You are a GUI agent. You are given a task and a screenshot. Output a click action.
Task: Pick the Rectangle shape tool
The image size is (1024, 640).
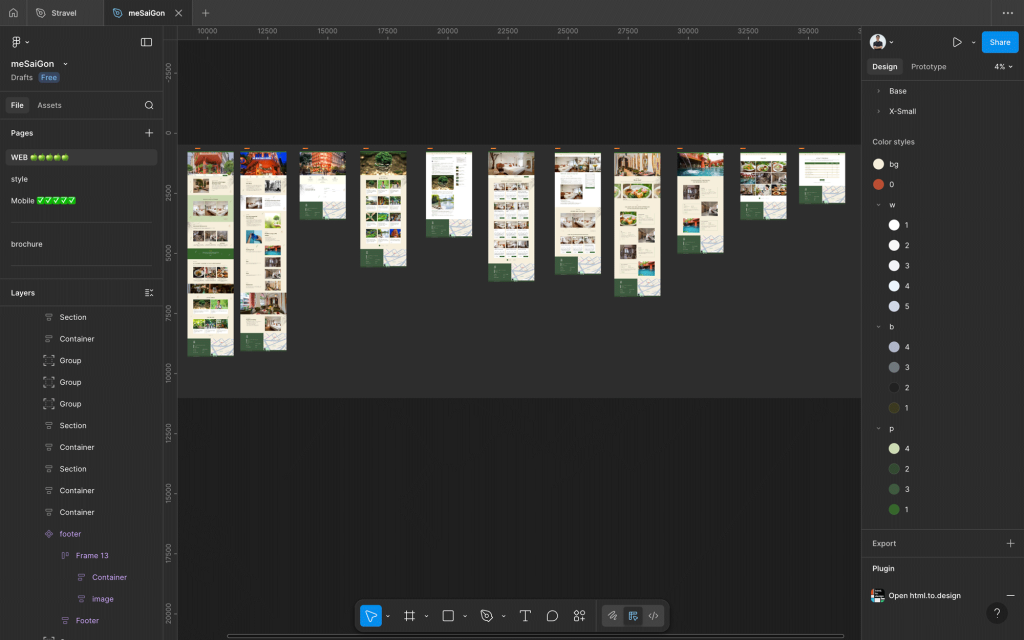tap(448, 616)
